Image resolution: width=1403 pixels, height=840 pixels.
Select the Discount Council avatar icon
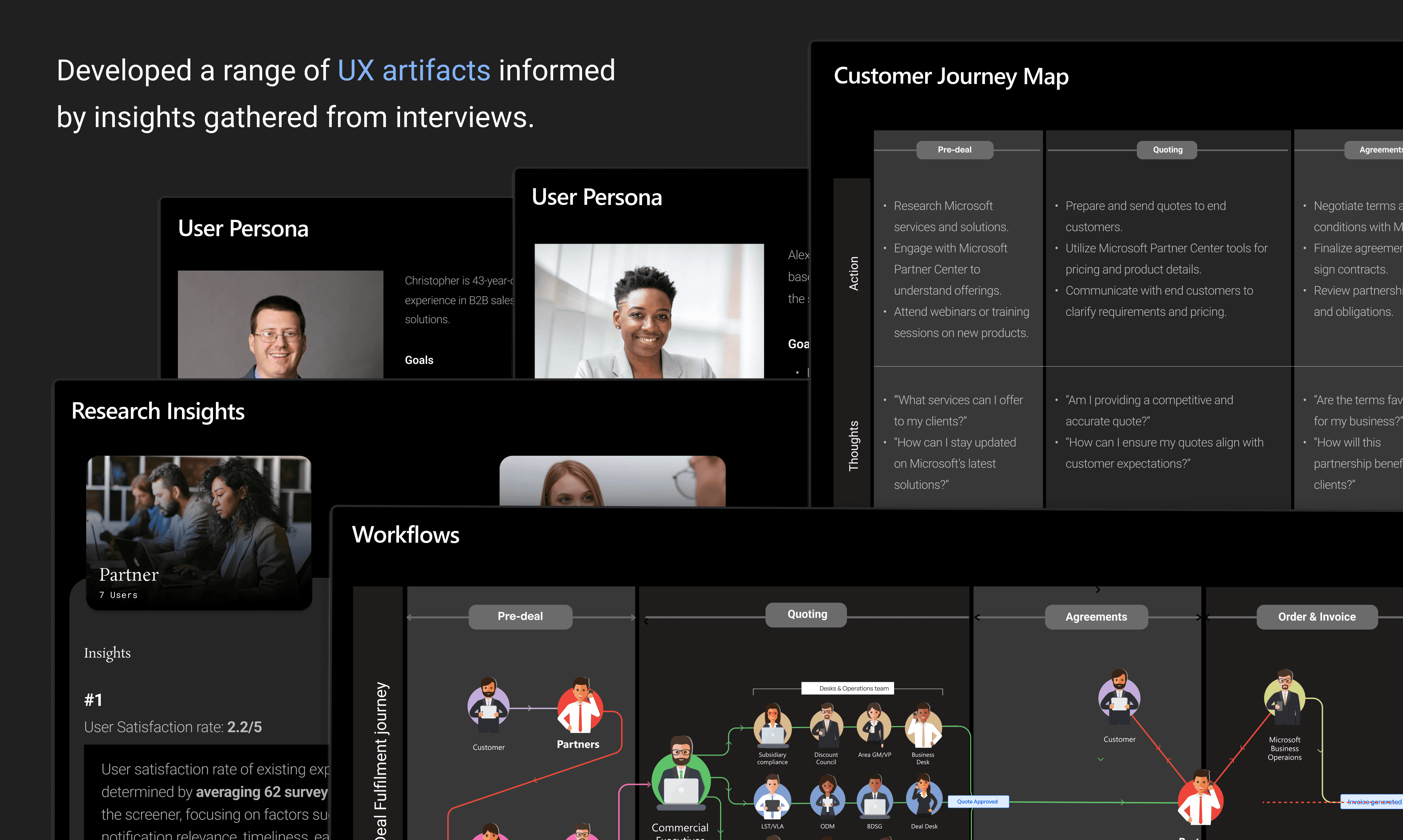click(826, 726)
